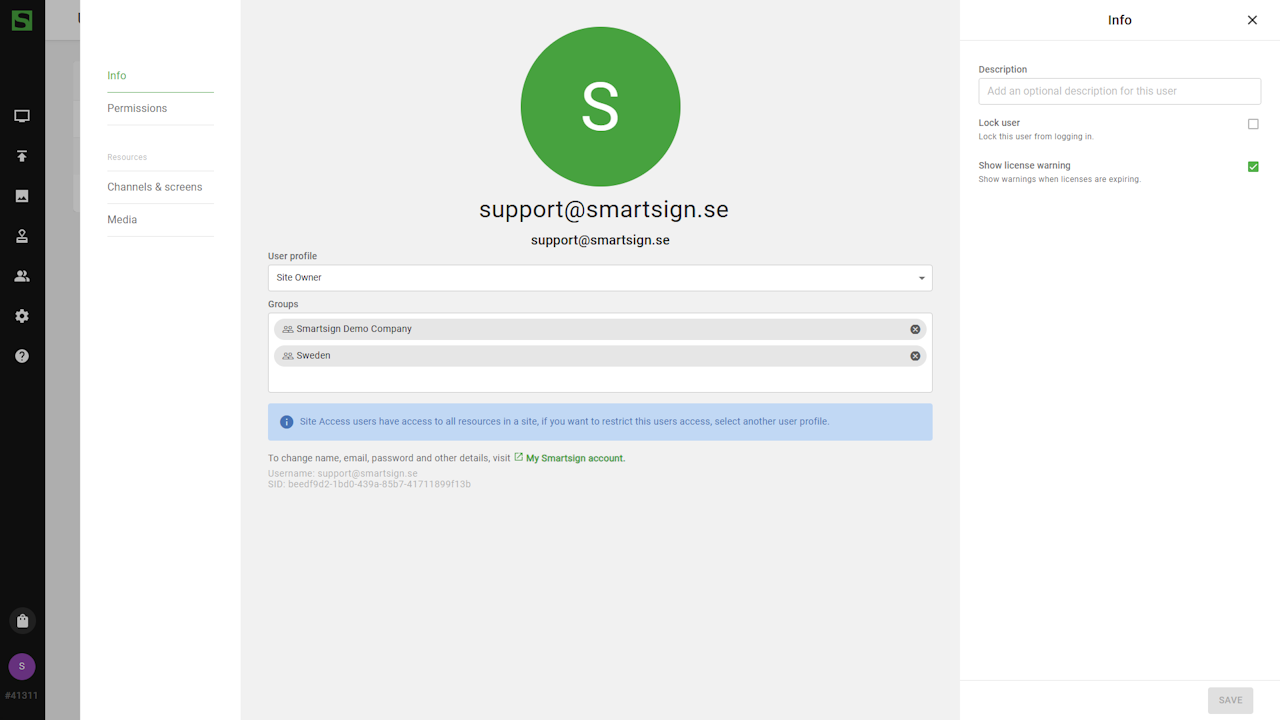The image size is (1280, 720).
Task: Expand the User profile dropdown
Action: point(600,278)
